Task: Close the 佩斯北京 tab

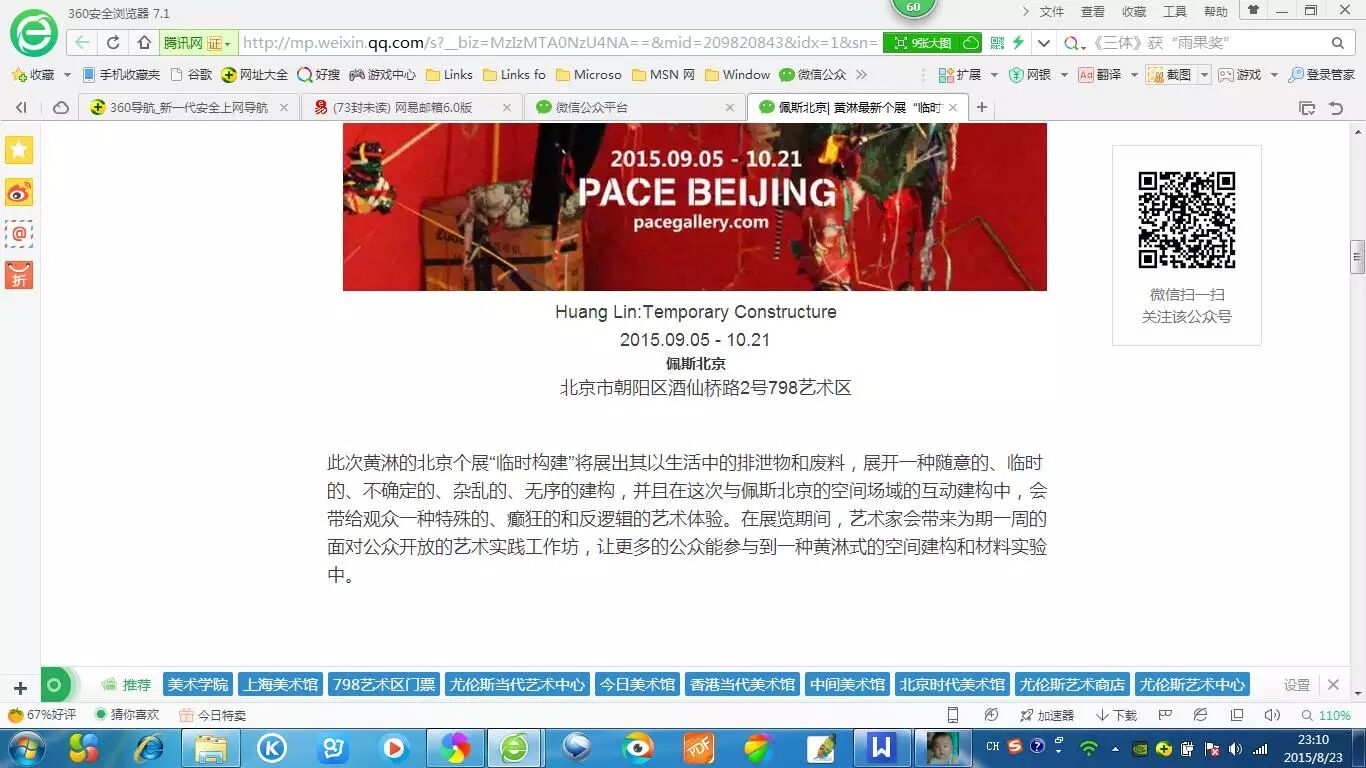Action: (x=953, y=107)
